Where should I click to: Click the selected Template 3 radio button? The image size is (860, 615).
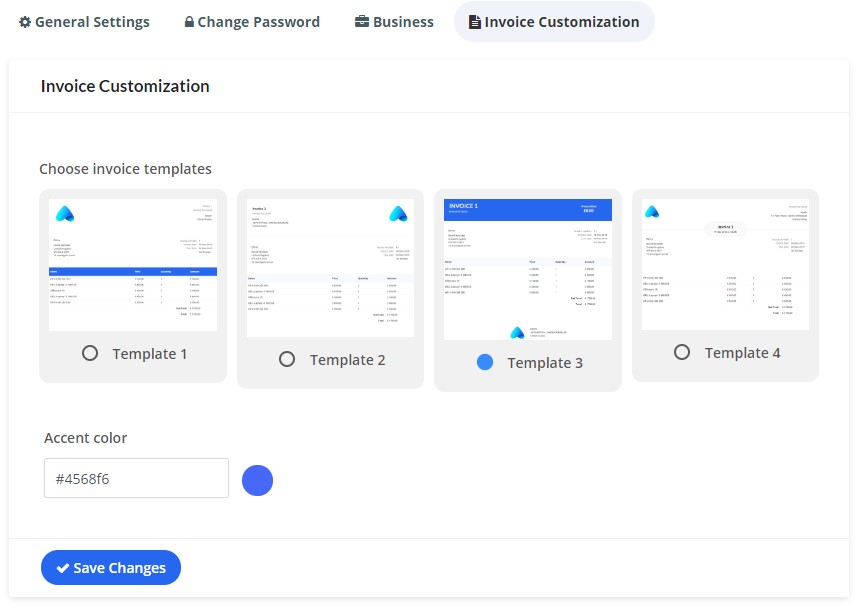tap(485, 362)
